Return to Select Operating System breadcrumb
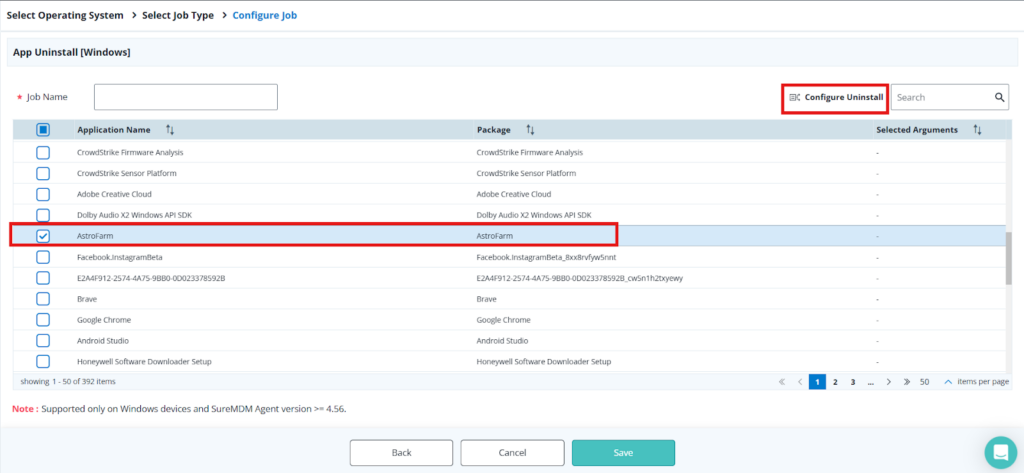Image resolution: width=1024 pixels, height=473 pixels. point(65,16)
